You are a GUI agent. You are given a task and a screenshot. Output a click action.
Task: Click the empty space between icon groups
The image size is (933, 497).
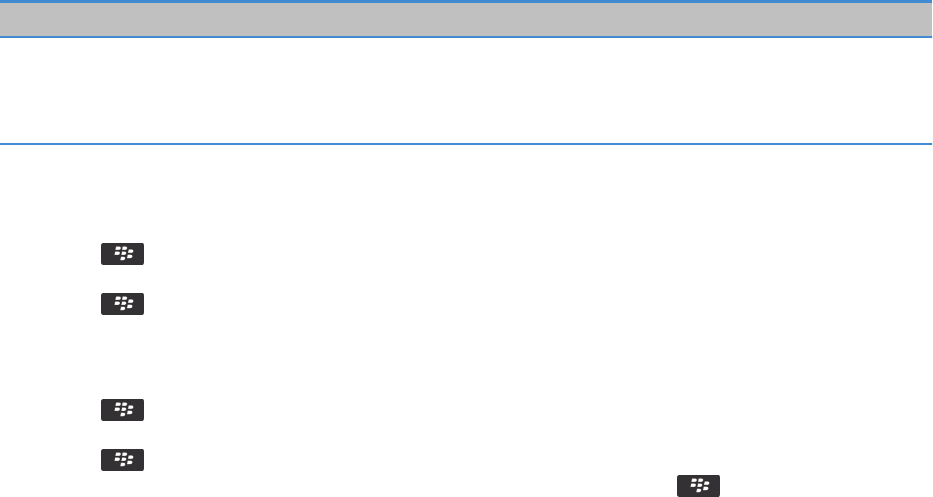pos(122,357)
